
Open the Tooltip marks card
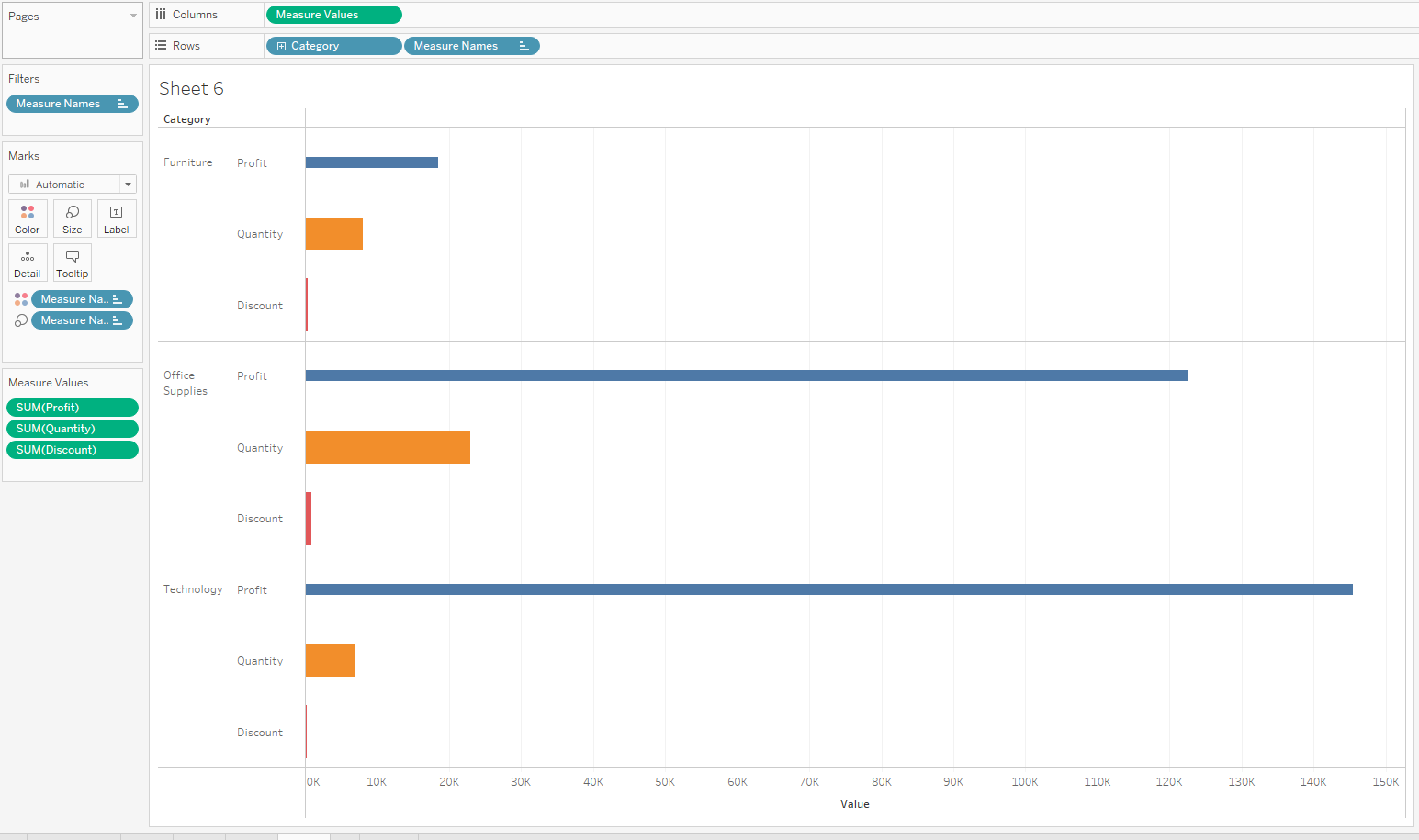73,263
